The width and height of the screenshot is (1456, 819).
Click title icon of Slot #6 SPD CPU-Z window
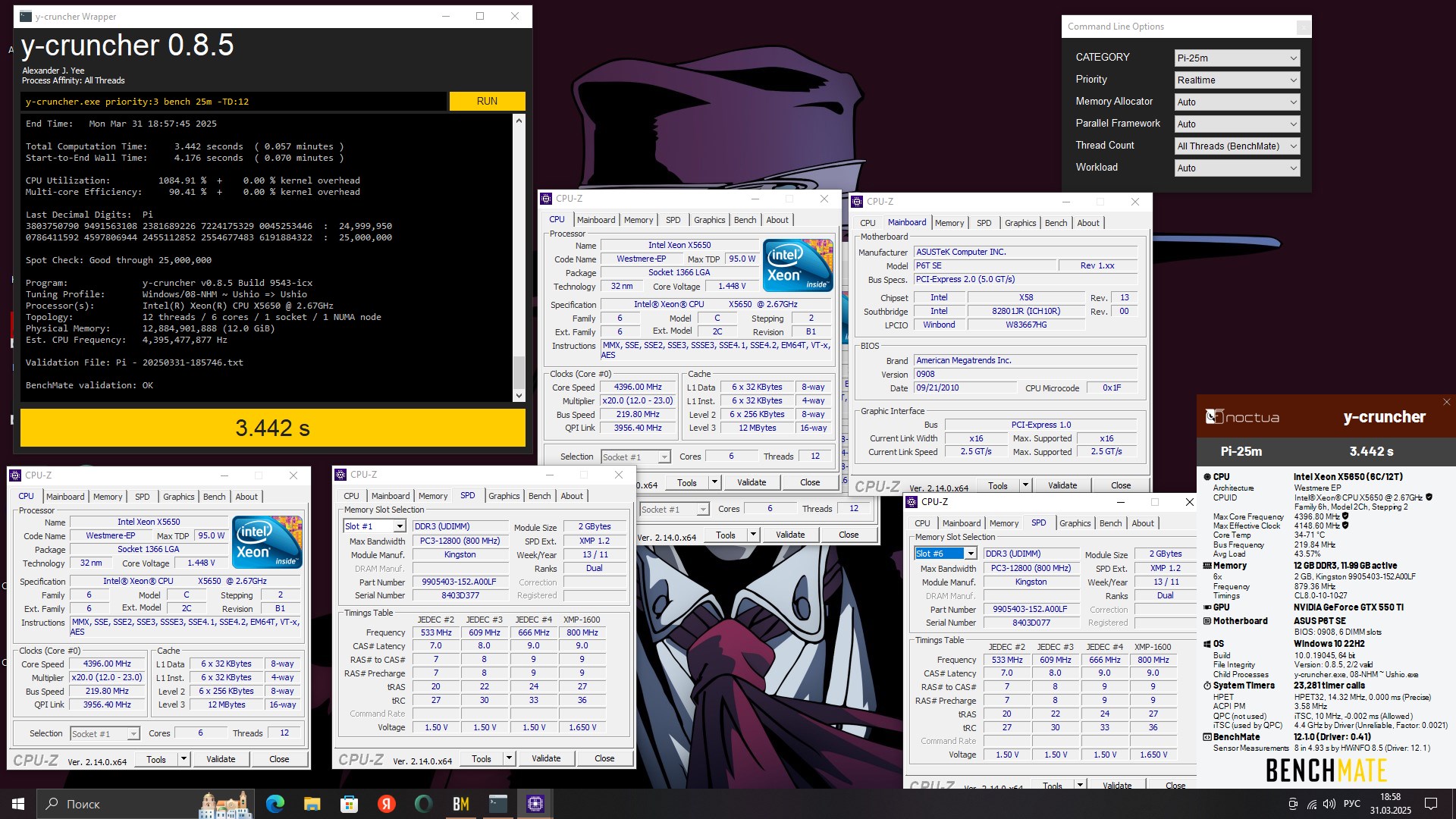912,502
